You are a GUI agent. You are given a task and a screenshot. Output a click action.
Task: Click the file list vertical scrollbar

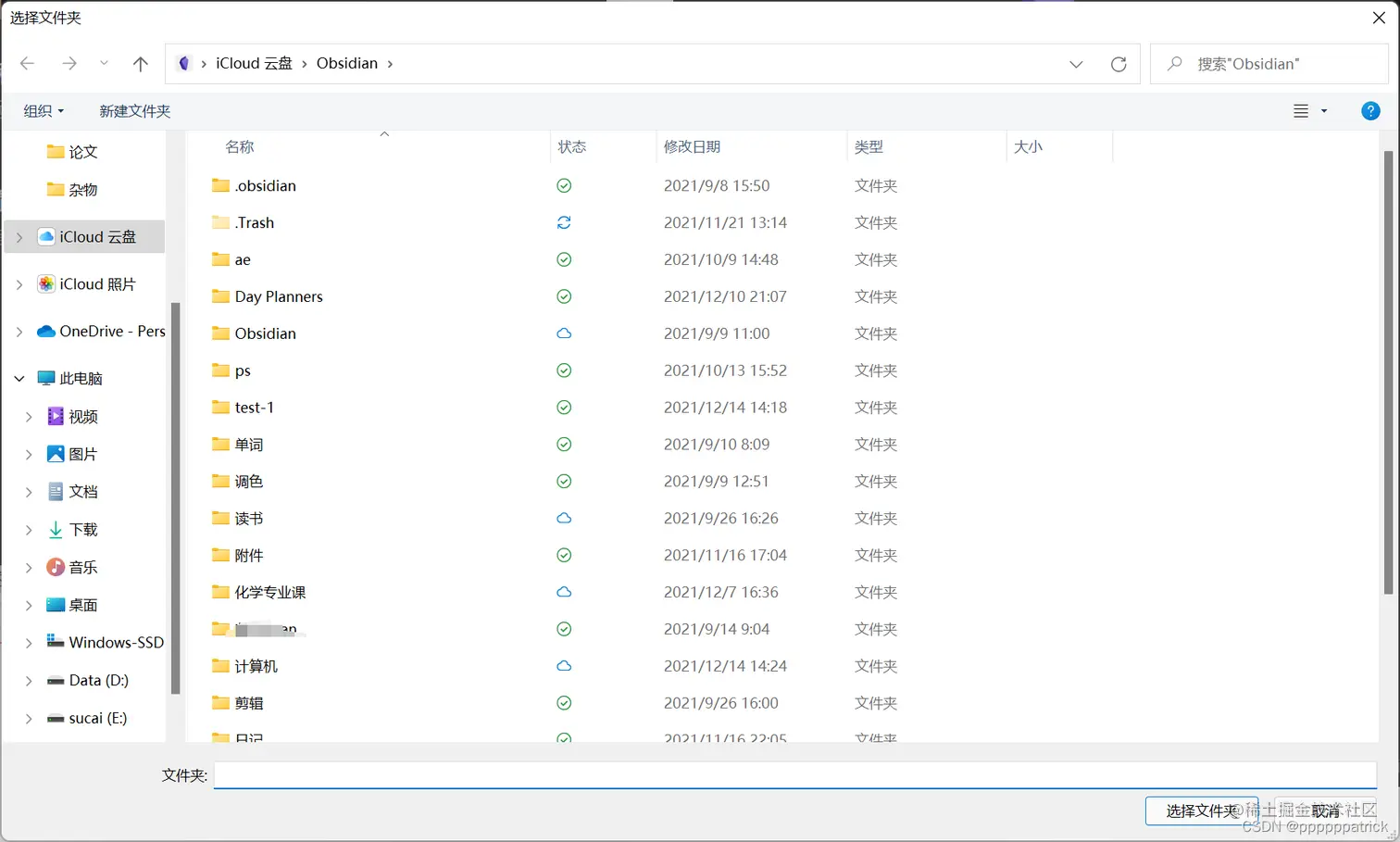1388,371
